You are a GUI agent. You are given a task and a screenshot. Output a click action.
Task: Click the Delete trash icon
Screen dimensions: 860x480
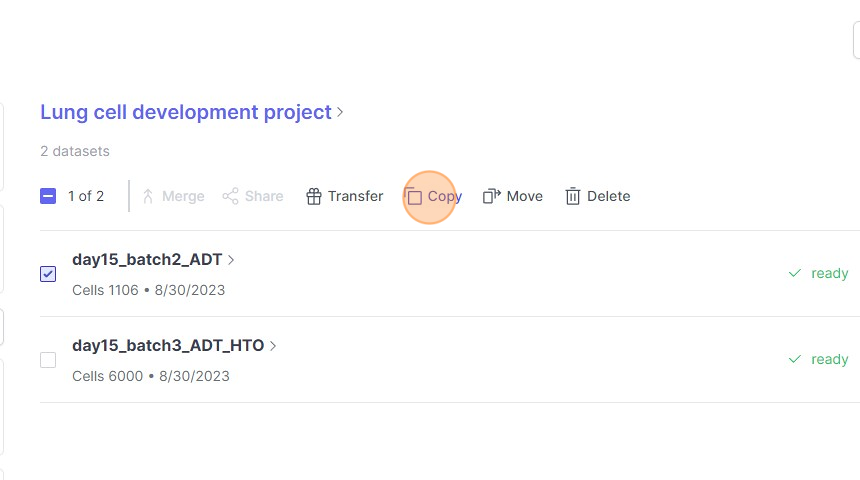click(573, 196)
